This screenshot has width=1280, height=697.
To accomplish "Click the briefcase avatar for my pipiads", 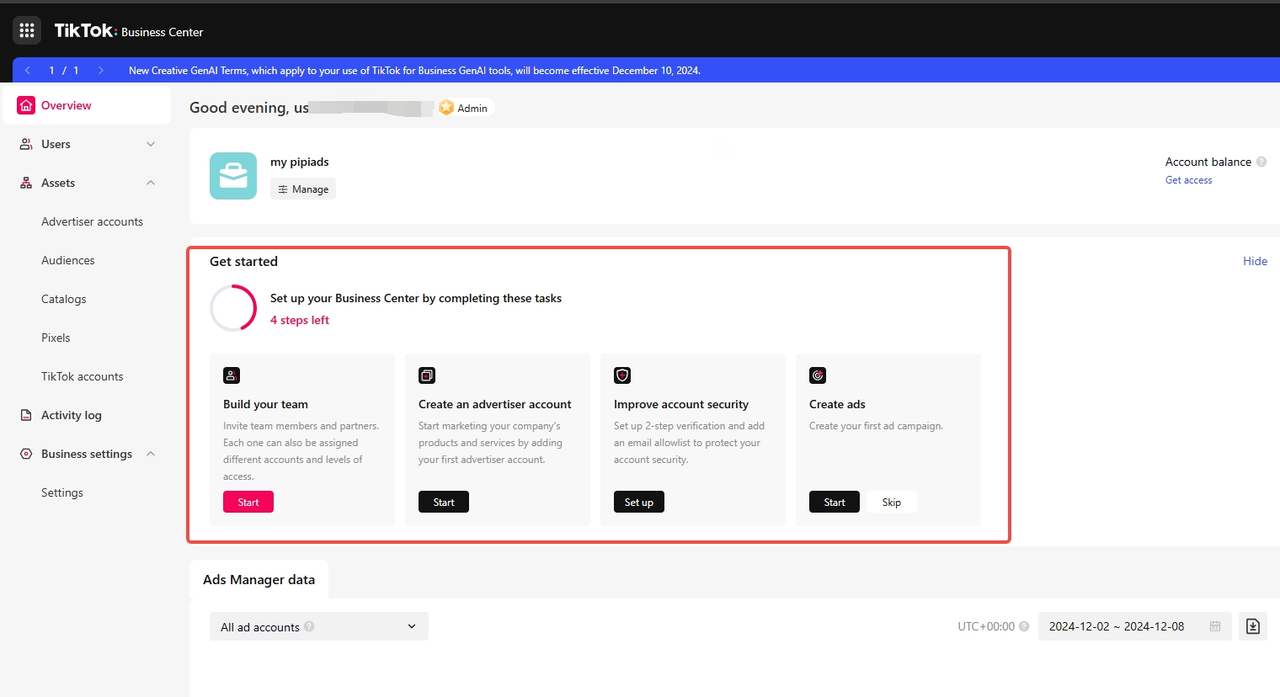I will tap(232, 174).
